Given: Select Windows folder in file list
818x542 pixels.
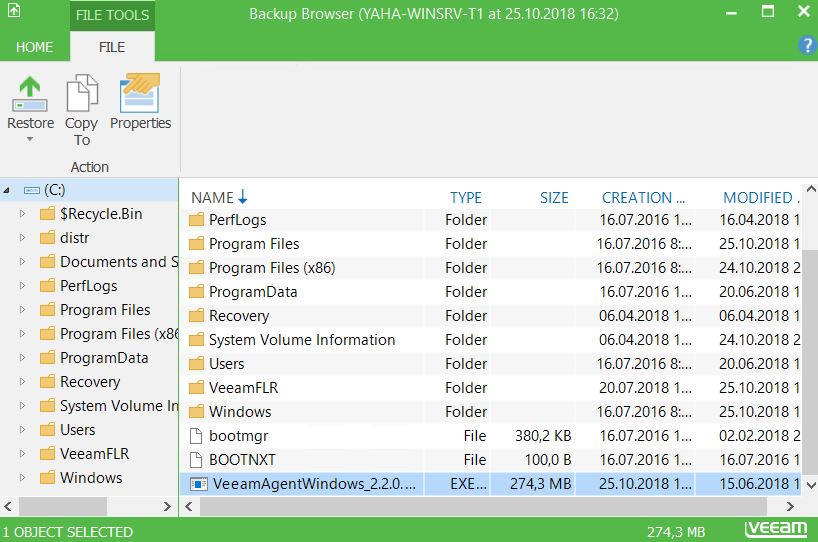Looking at the screenshot, I should coord(490,412).
